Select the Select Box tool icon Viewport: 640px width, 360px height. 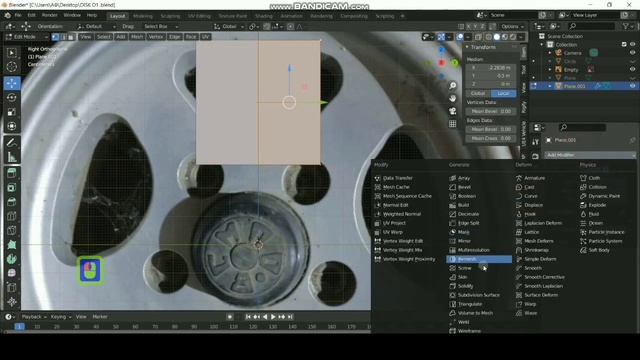(x=12, y=53)
